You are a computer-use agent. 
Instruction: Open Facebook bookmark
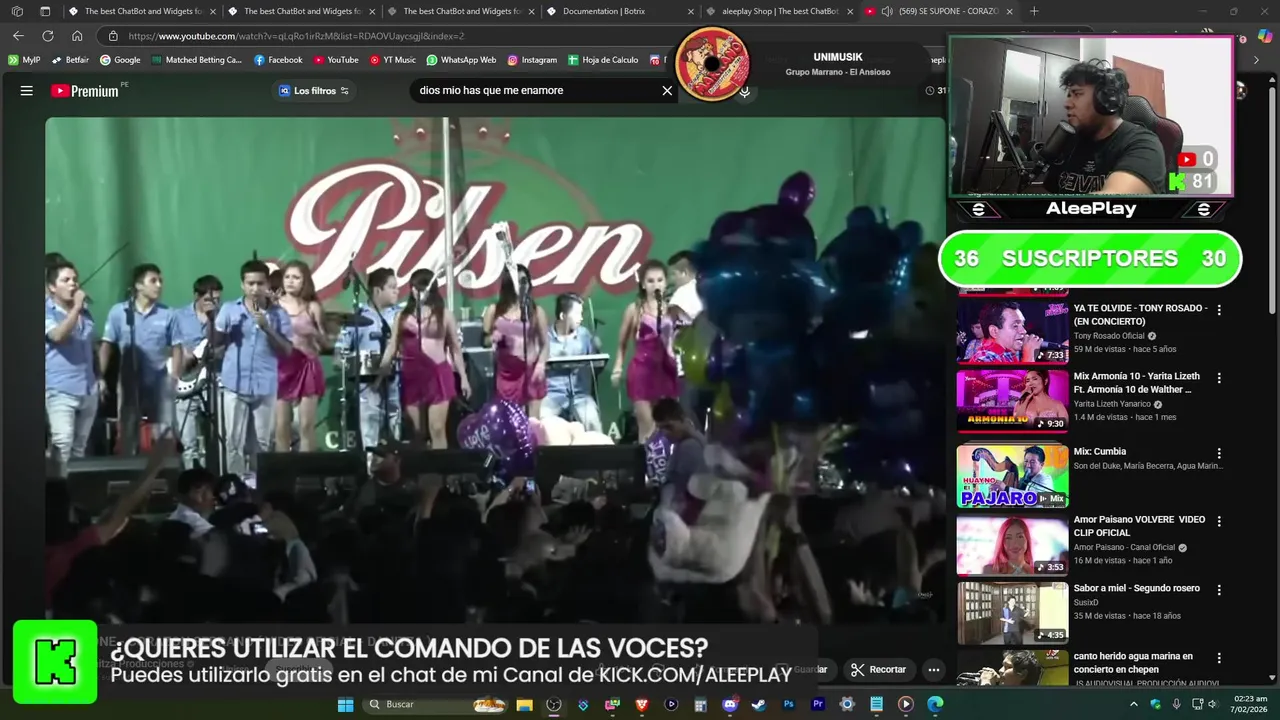[x=278, y=60]
